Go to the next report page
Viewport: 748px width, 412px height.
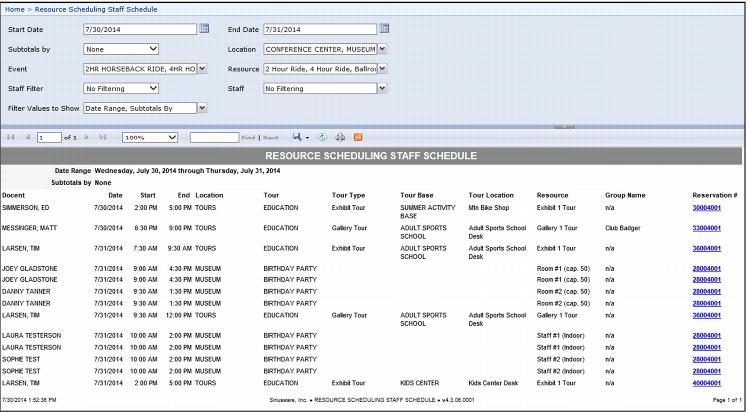87,136
